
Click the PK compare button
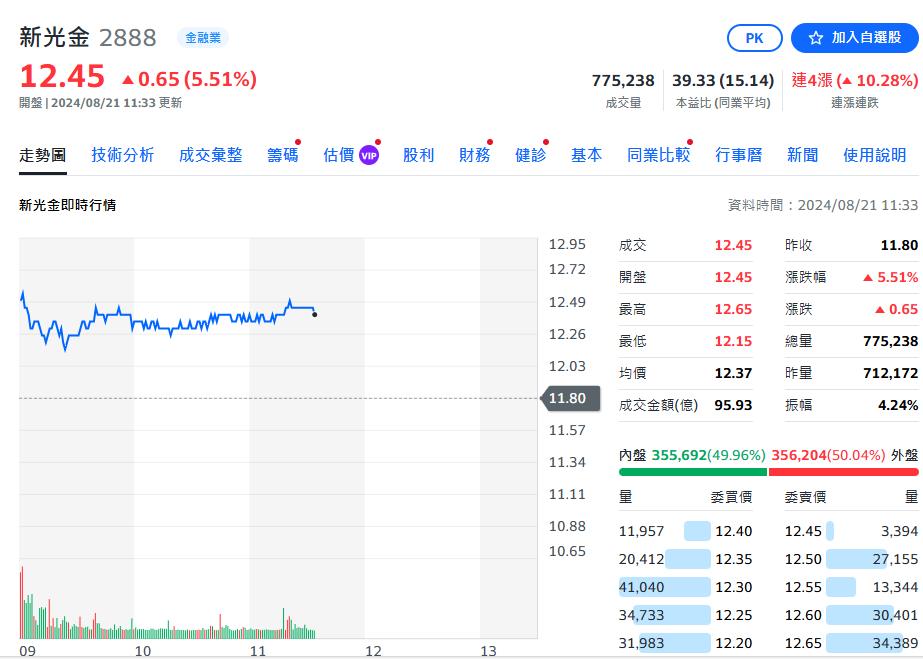click(755, 38)
